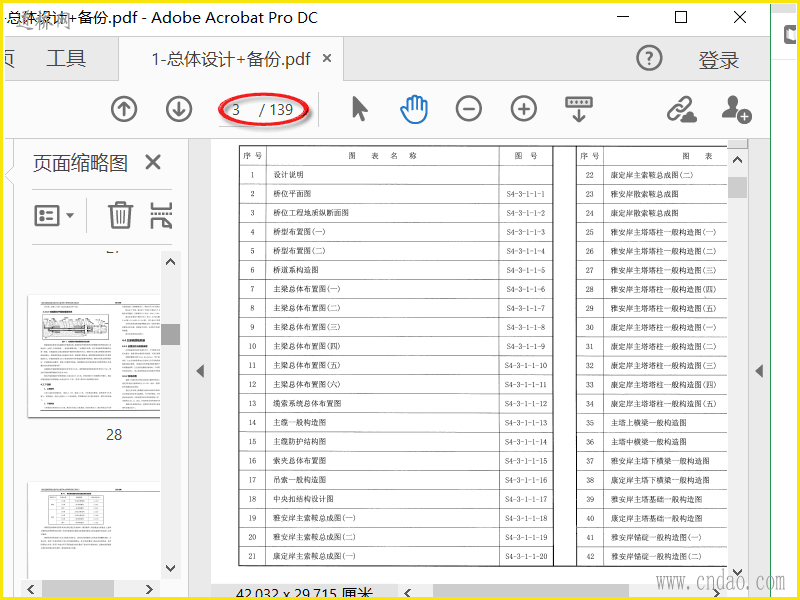Click drawing number S4-3-1-1-1

tap(526, 194)
